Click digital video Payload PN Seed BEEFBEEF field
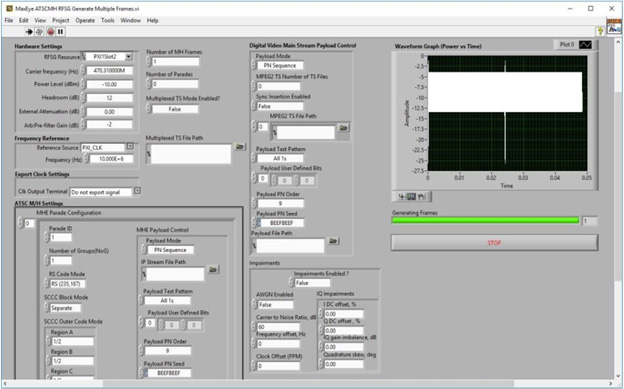The height and width of the screenshot is (389, 624). click(281, 223)
